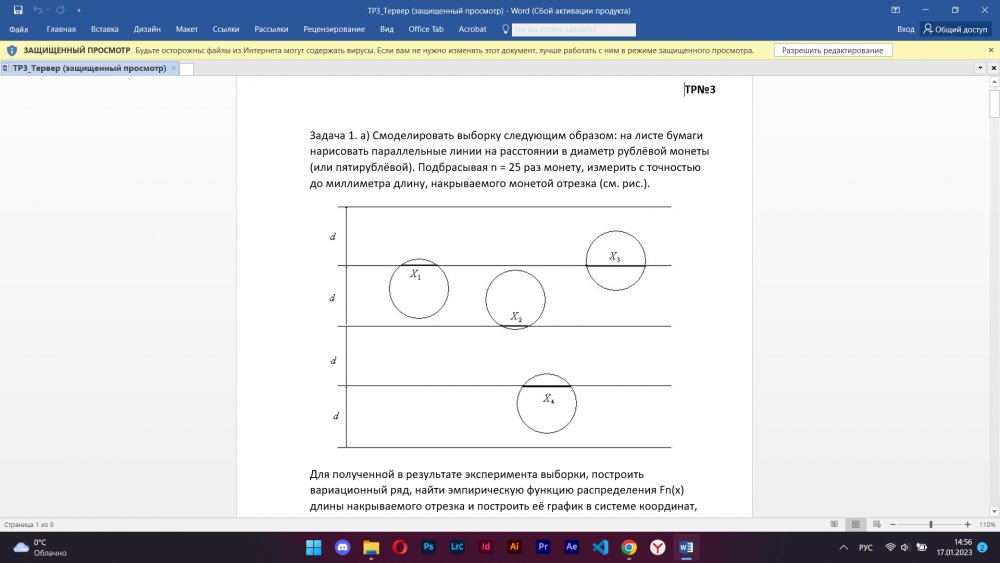This screenshot has height=563, width=1000.
Task: Expand hidden system tray icons
Action: point(844,548)
